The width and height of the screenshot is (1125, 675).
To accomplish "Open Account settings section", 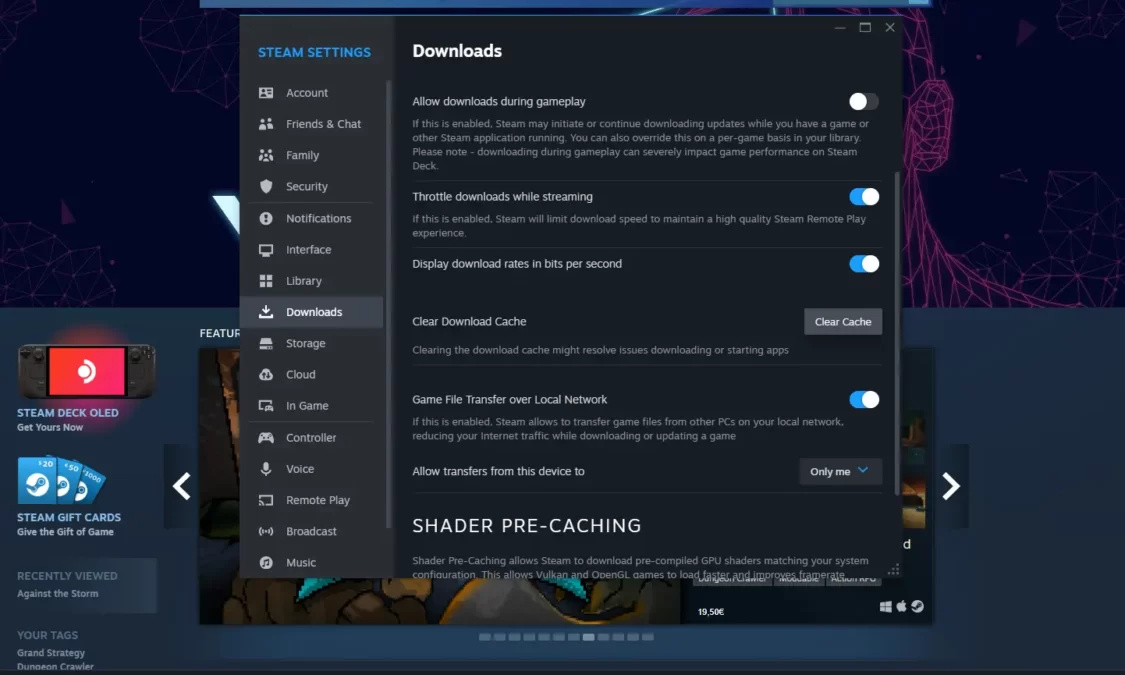I will [x=311, y=93].
